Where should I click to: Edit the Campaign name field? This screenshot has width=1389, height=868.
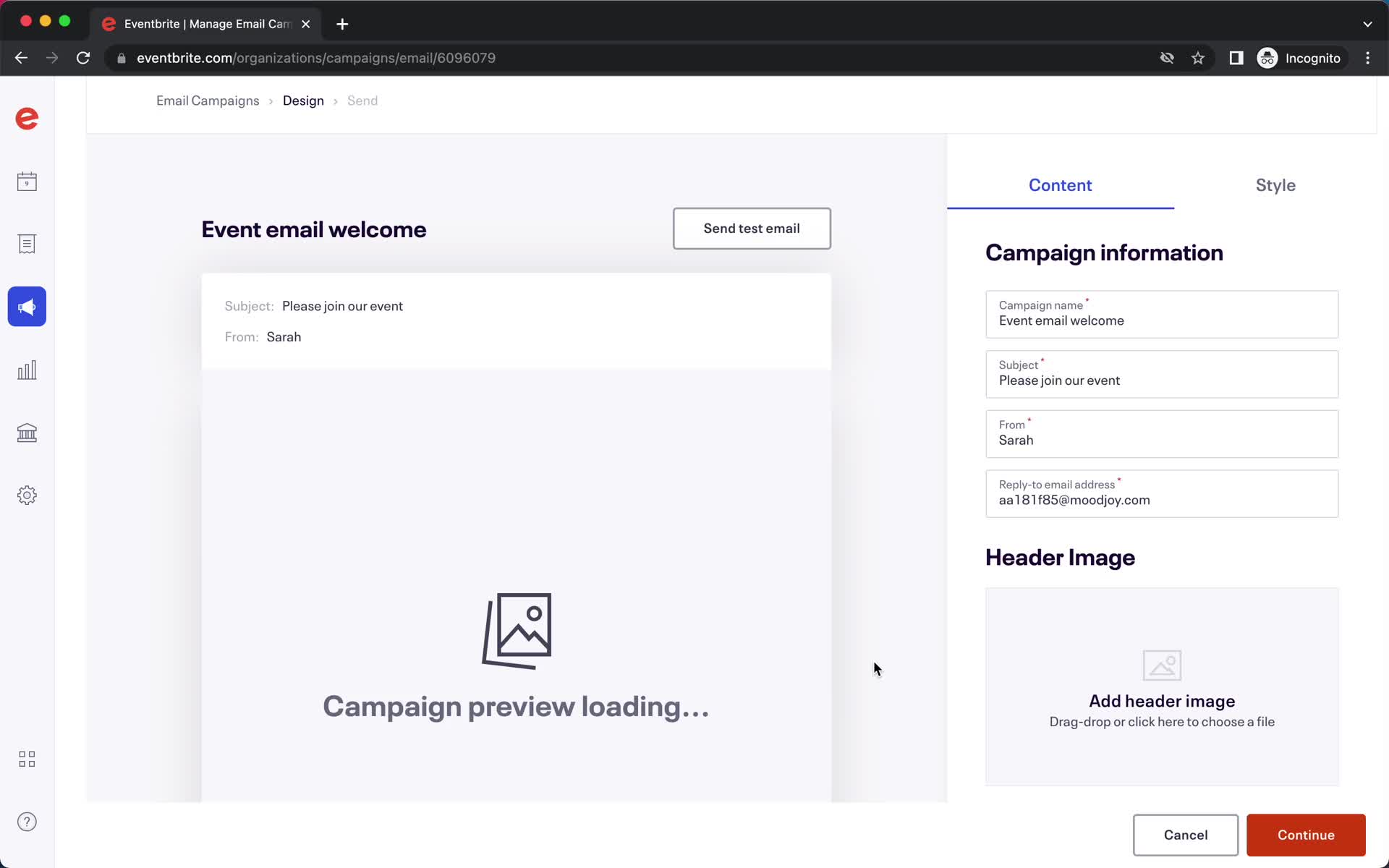coord(1162,314)
